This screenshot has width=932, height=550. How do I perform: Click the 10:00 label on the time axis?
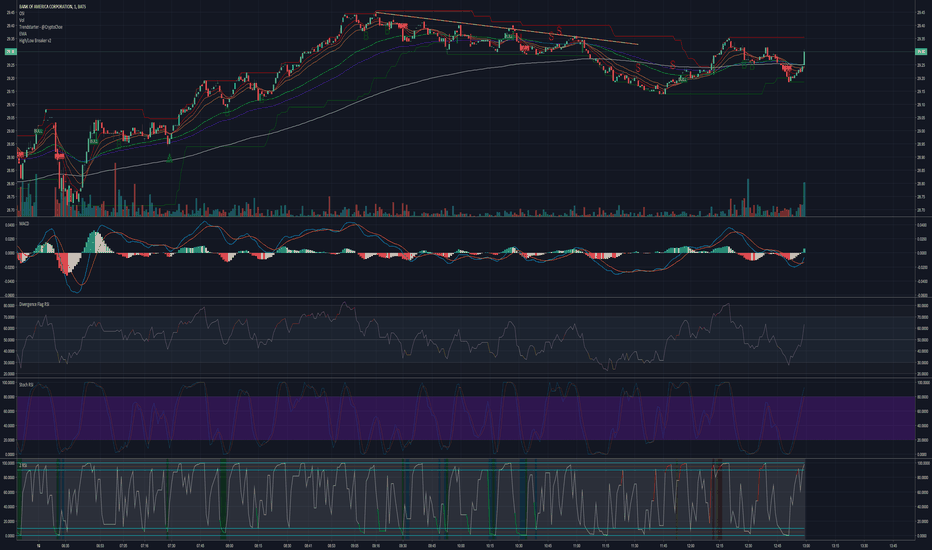coord(461,545)
